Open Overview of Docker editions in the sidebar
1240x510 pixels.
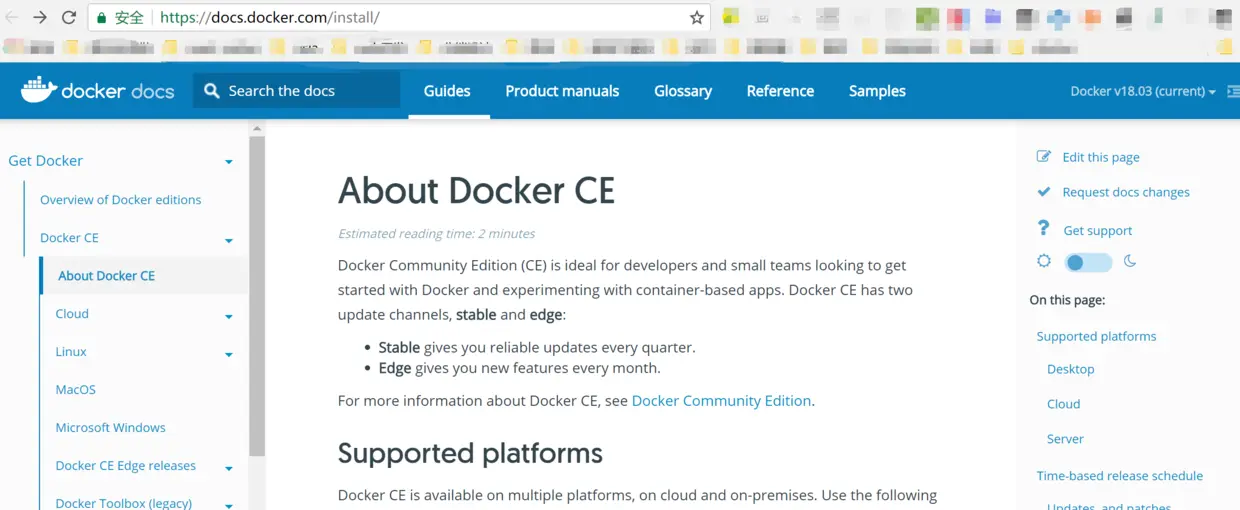[120, 199]
